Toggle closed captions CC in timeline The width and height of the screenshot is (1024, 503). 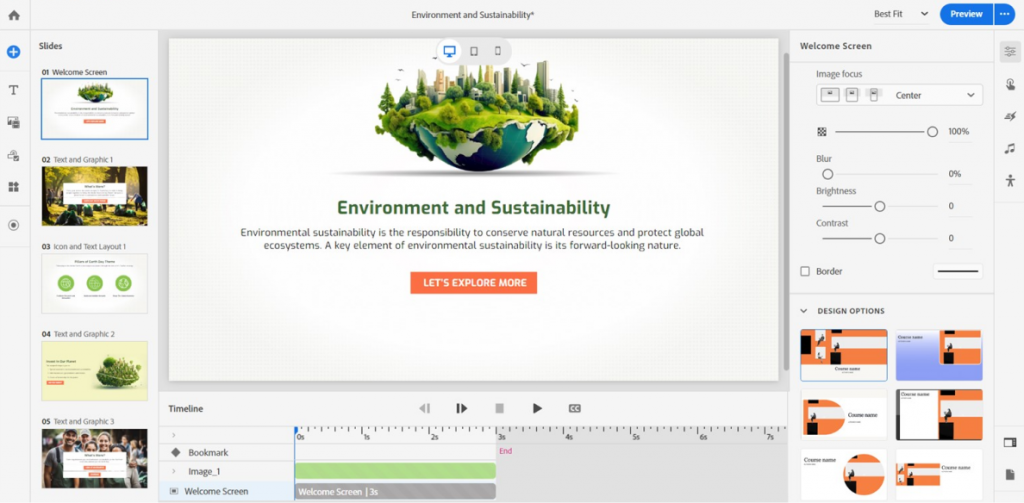tap(575, 408)
